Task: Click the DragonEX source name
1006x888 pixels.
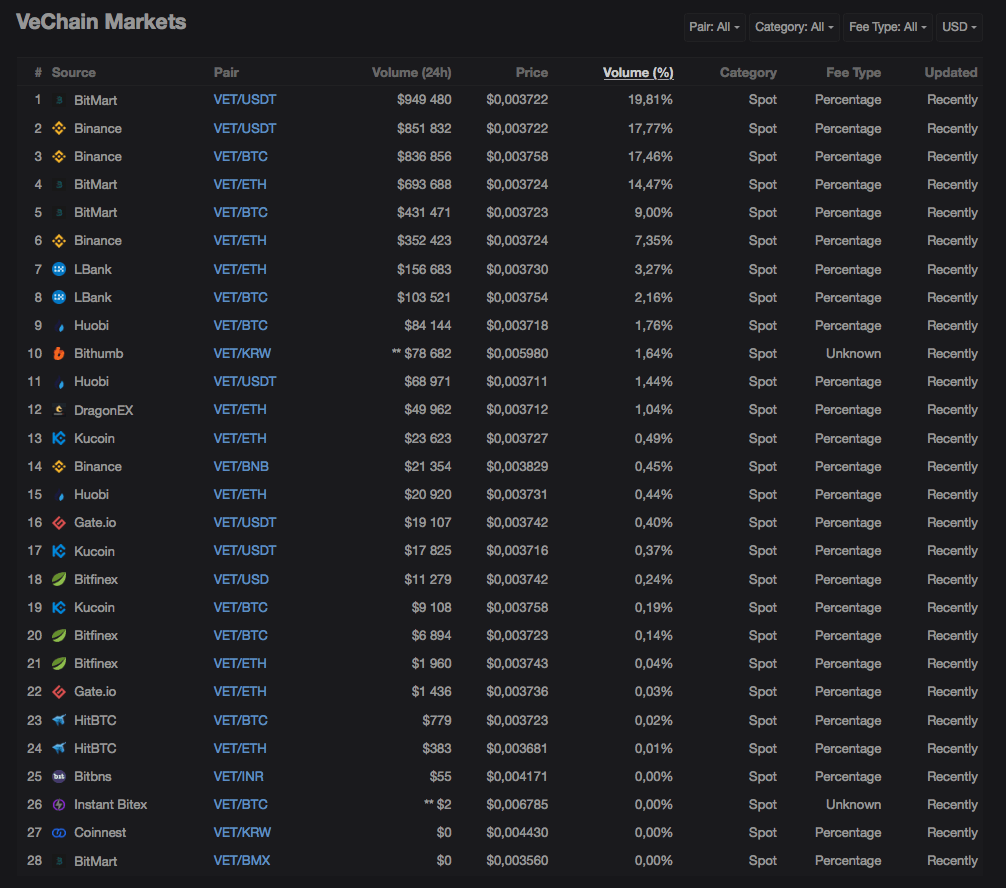Action: coord(104,410)
